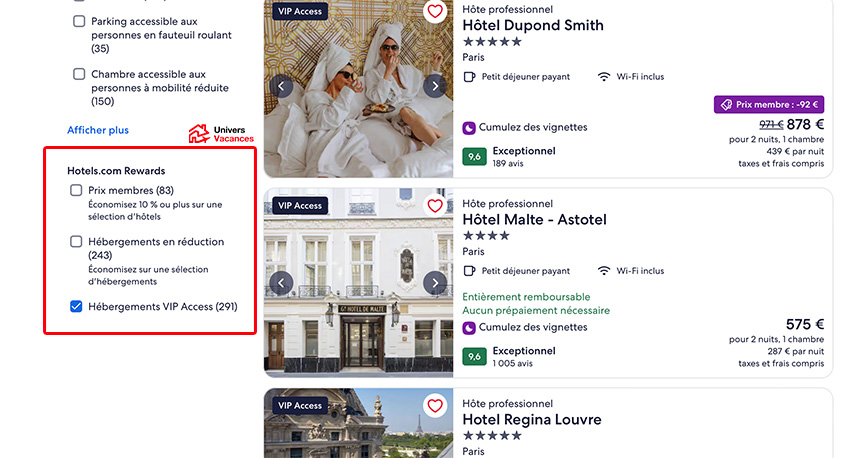Favorite Hotel Regina Louvre using heart icon
The height and width of the screenshot is (458, 850).
click(x=434, y=406)
